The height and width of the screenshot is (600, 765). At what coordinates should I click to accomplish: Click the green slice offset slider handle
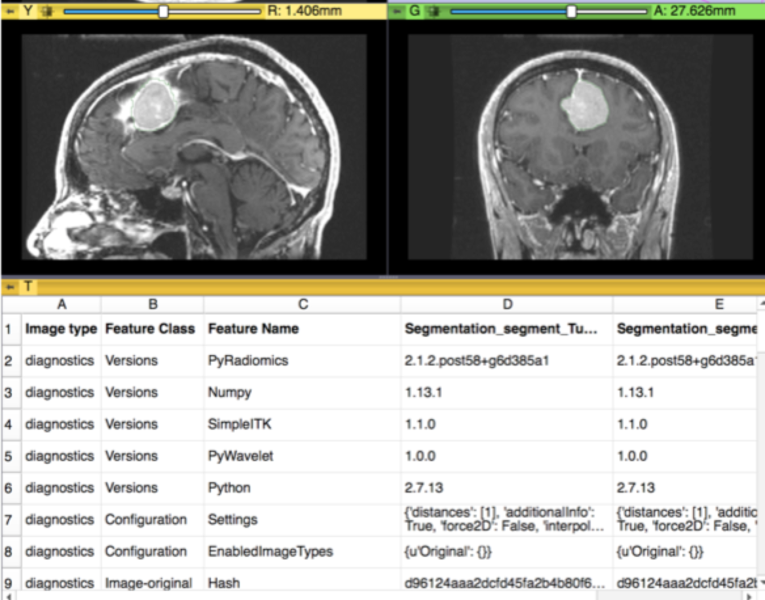(x=571, y=11)
